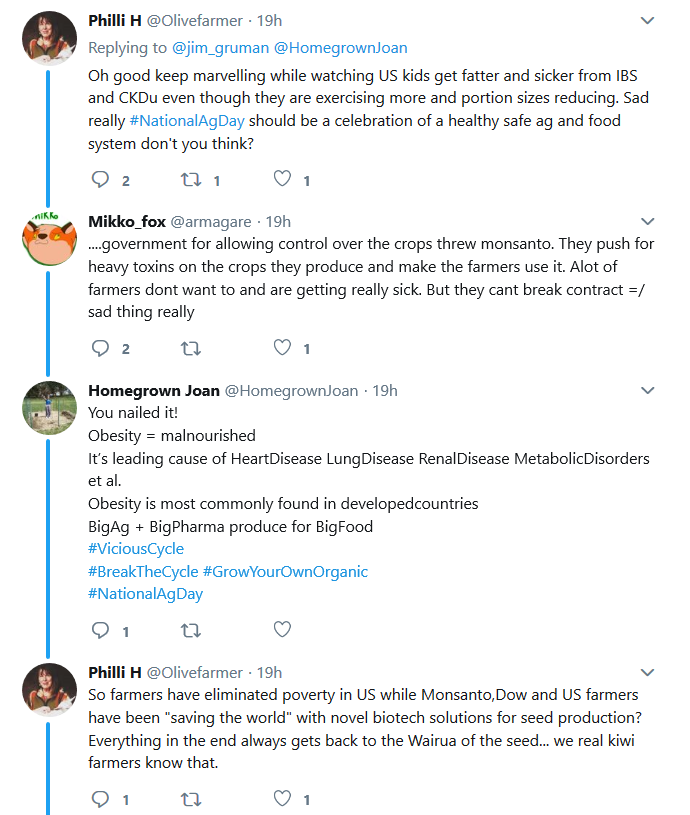Open more options on Philli H's first tweet
Screen dimensions: 690x815
[647, 21]
